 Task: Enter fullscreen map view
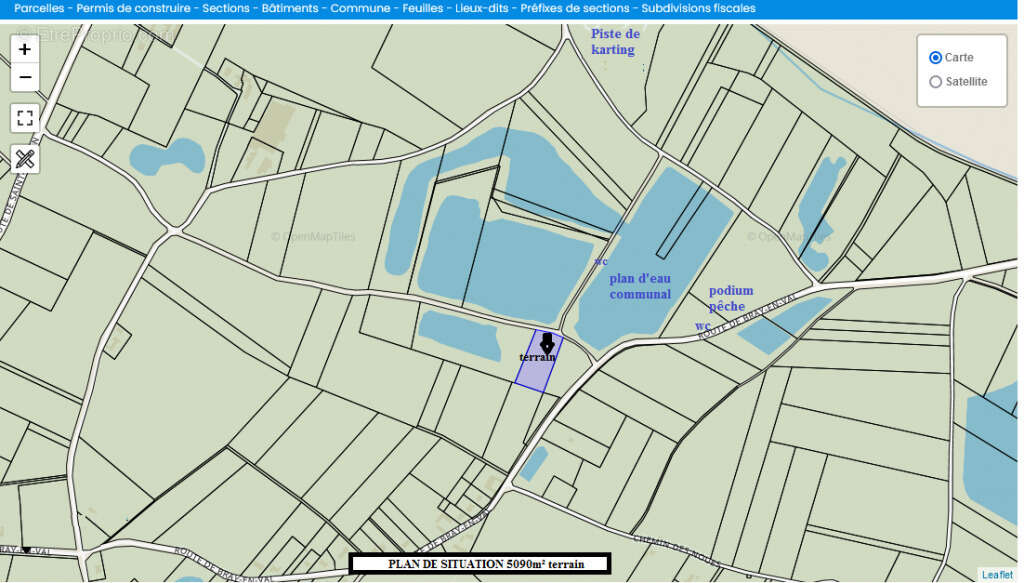(x=25, y=118)
